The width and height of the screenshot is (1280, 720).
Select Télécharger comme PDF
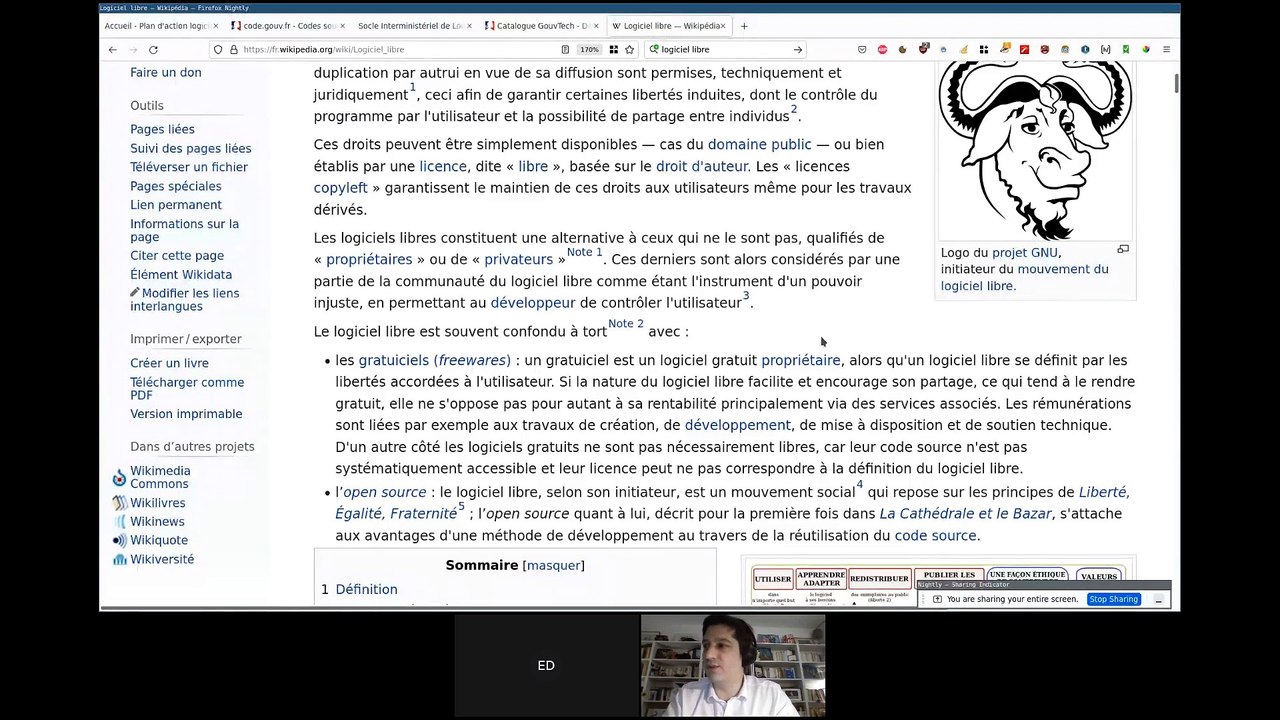click(186, 388)
